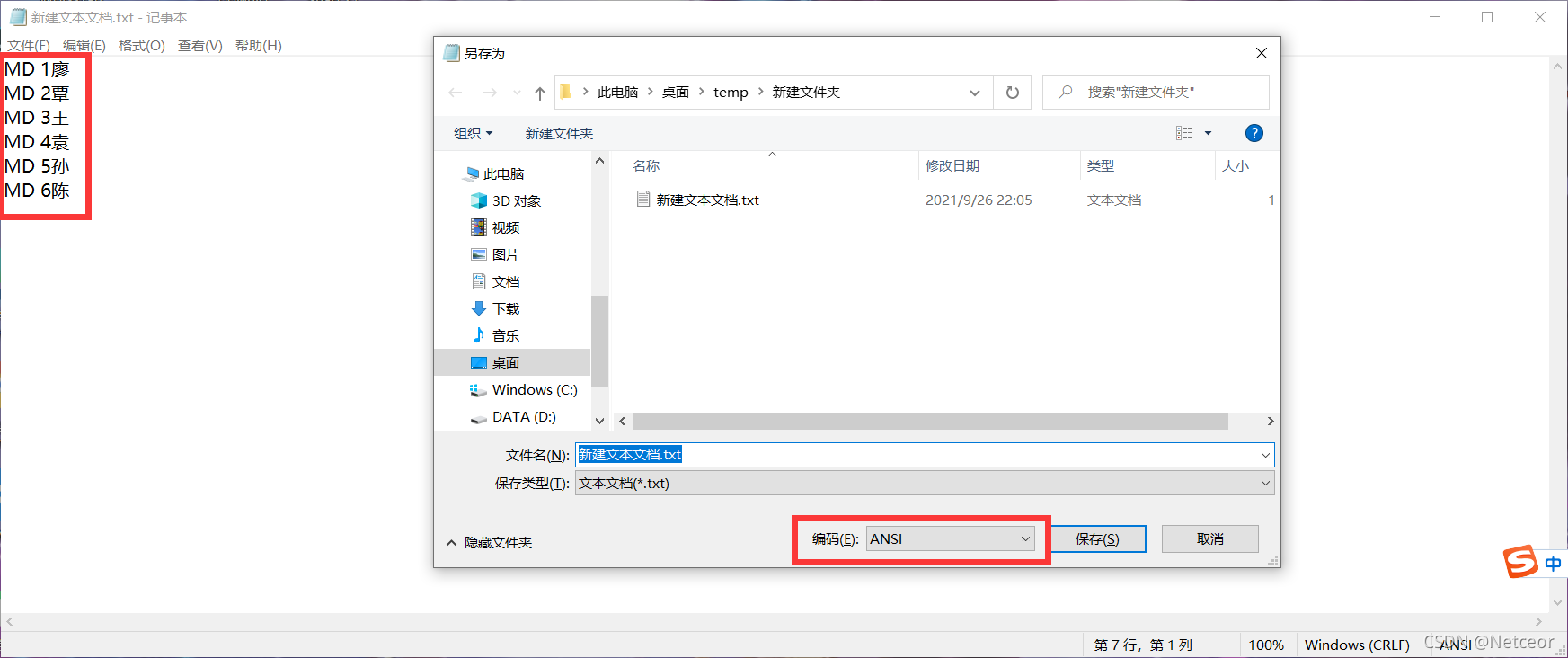The image size is (1568, 658).
Task: Collapse folders with 隐藏文件夹
Action: click(x=490, y=542)
